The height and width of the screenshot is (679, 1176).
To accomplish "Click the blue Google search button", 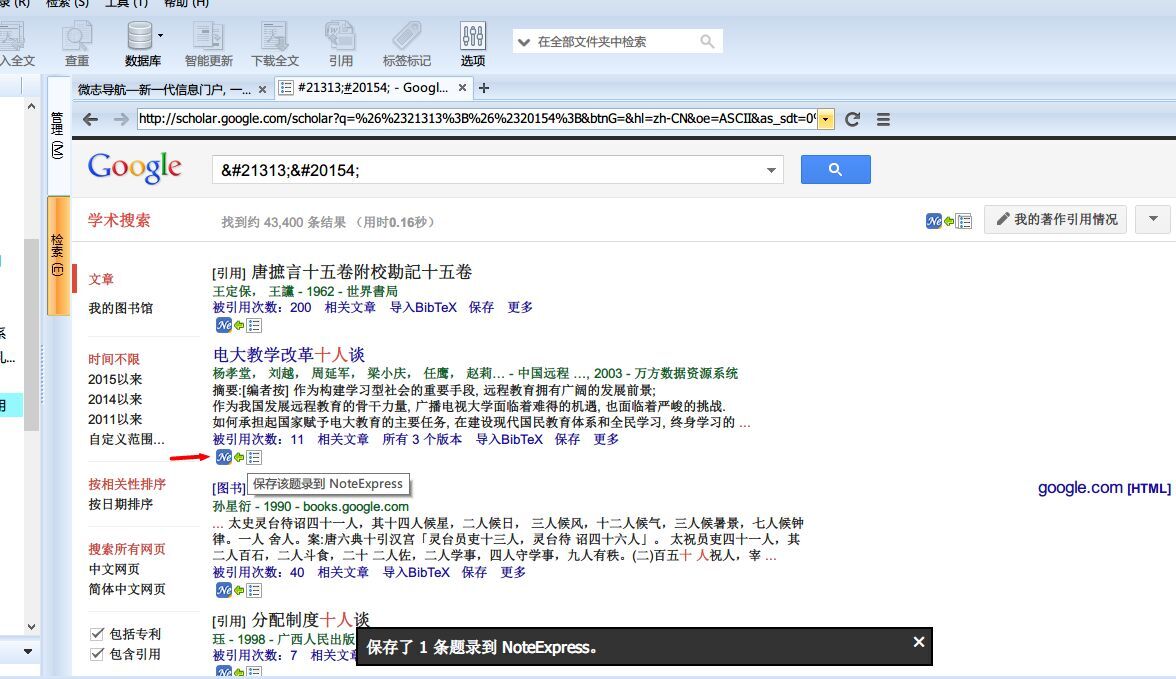I will coord(836,170).
